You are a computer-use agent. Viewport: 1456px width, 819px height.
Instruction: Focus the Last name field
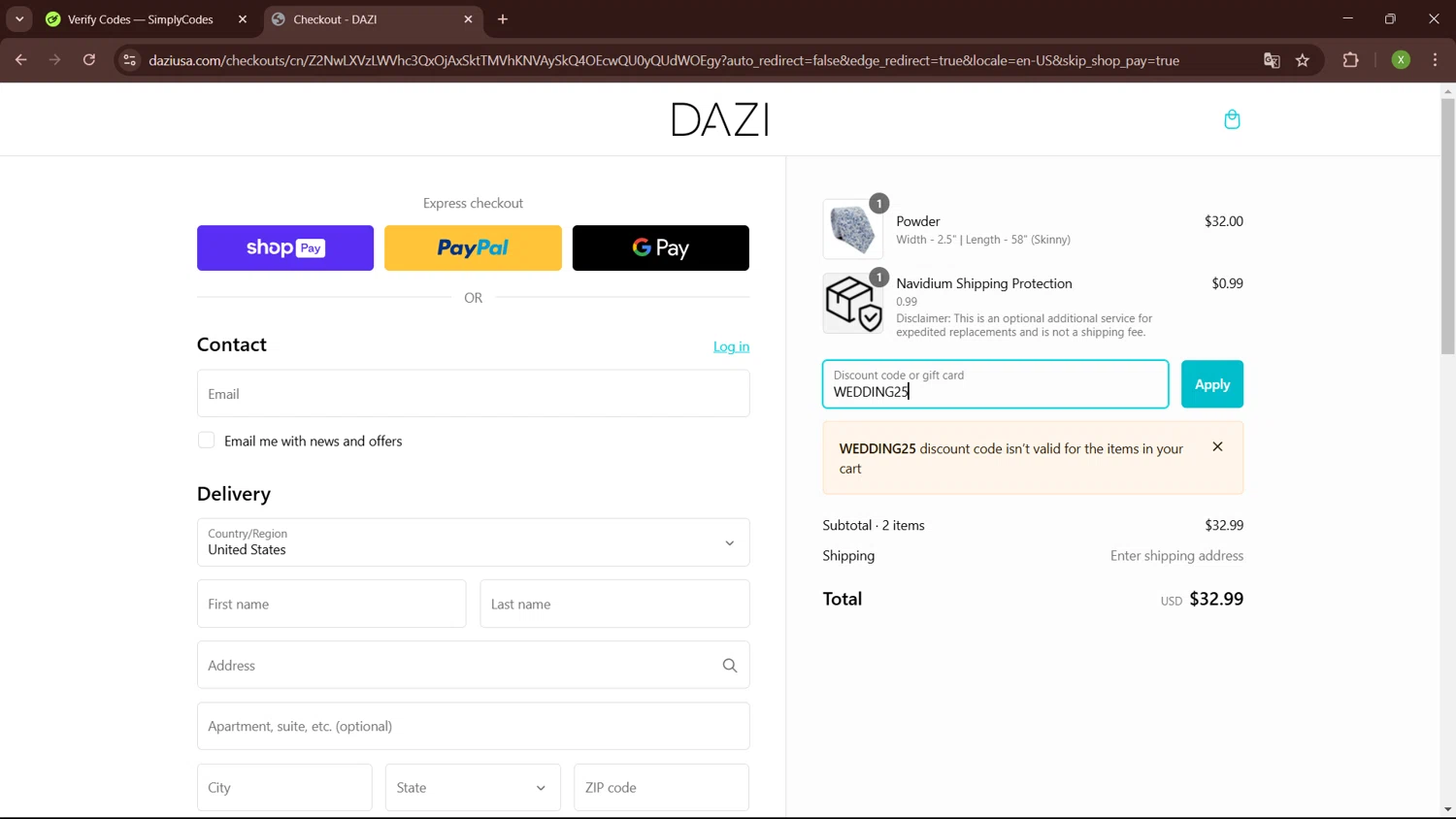(x=614, y=604)
